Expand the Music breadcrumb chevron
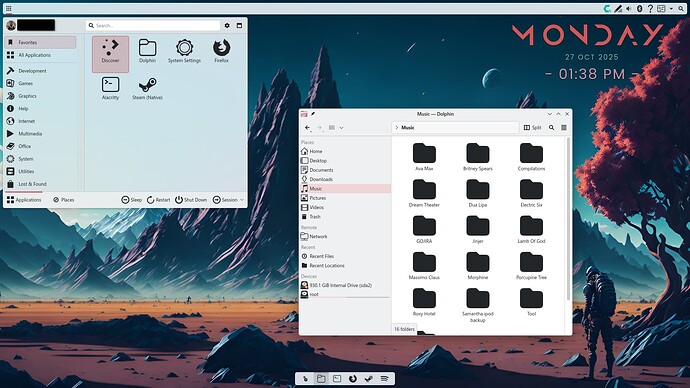This screenshot has height=388, width=690. [396, 128]
